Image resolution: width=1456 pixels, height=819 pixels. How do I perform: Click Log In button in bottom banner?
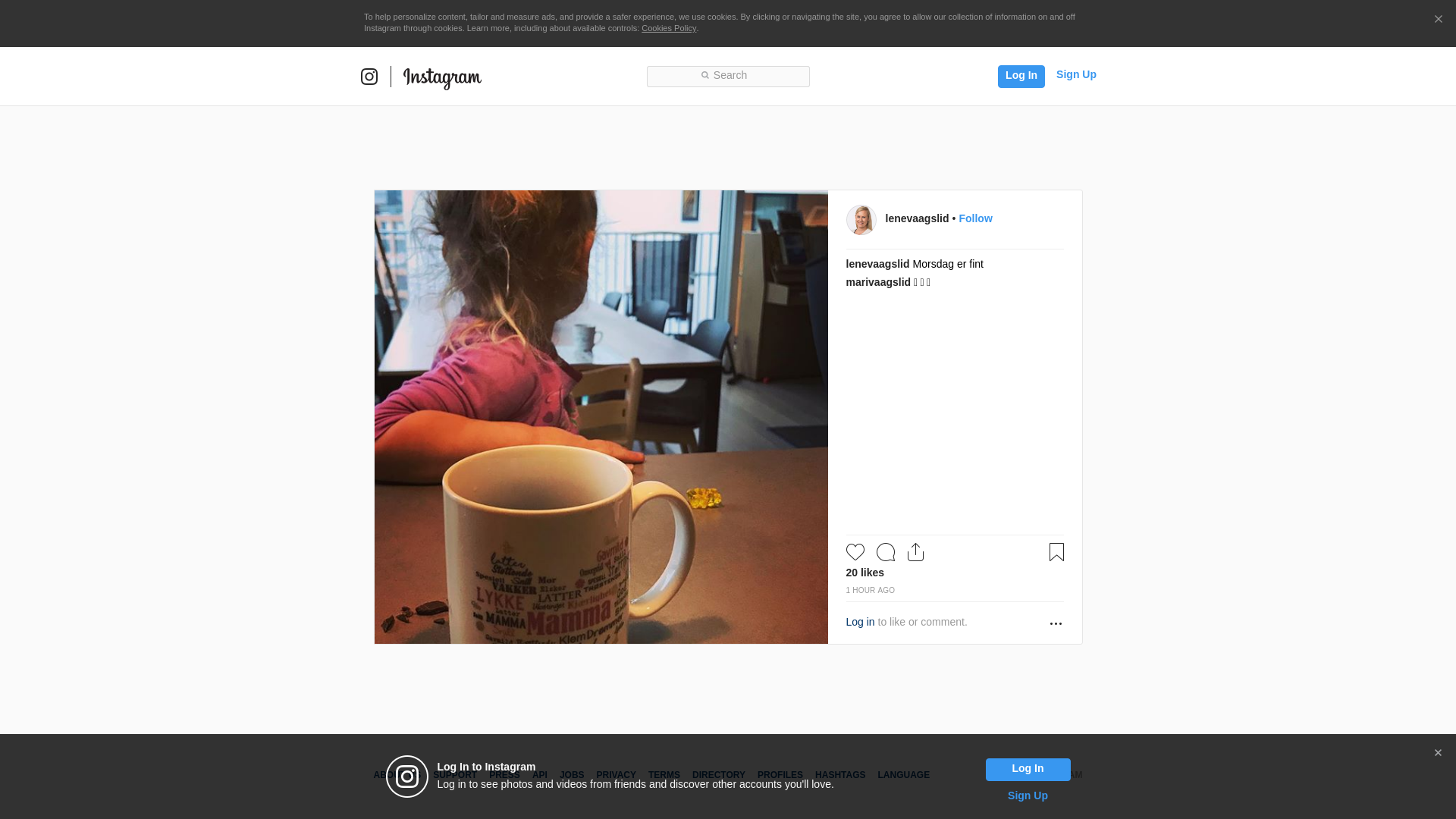pyautogui.click(x=1028, y=770)
